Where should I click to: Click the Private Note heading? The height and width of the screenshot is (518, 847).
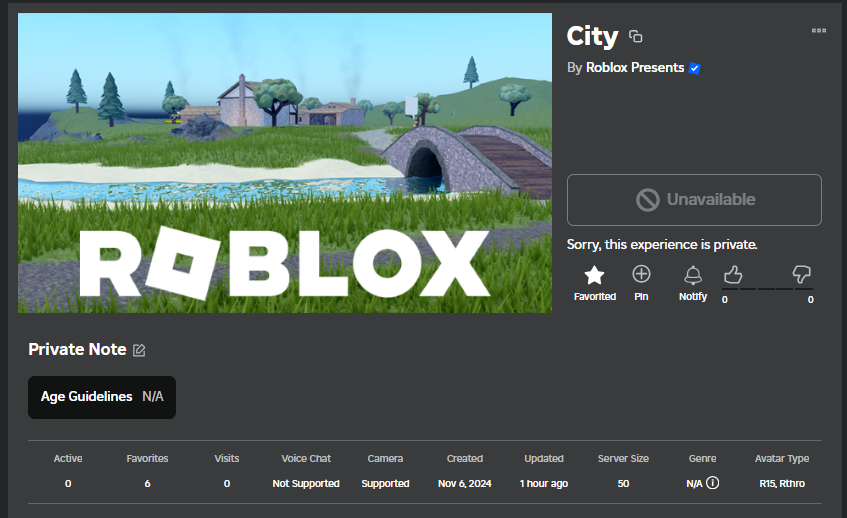tap(77, 349)
